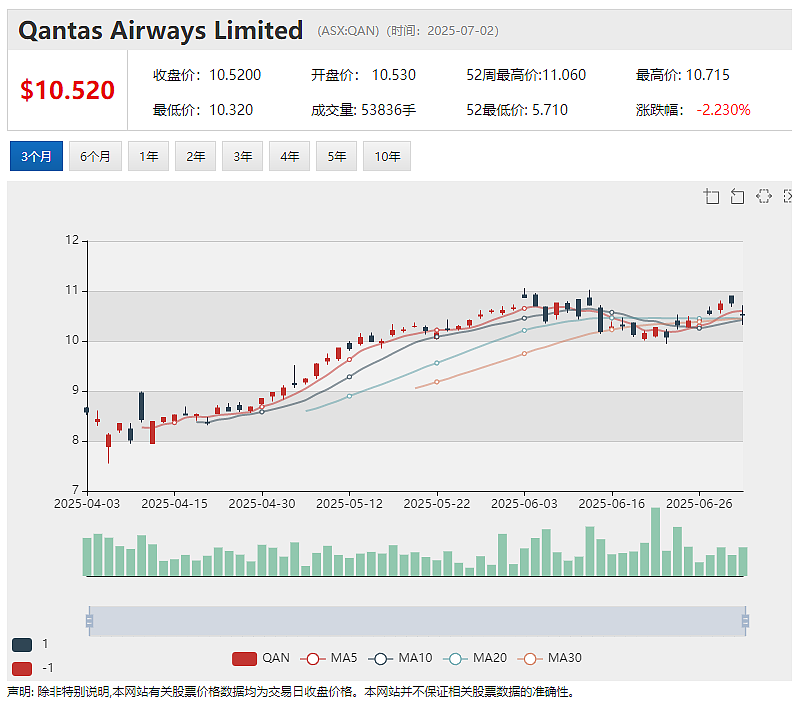Toggle the dark '1' rising category swatch
Screen dimensions: 801x713
[22, 645]
